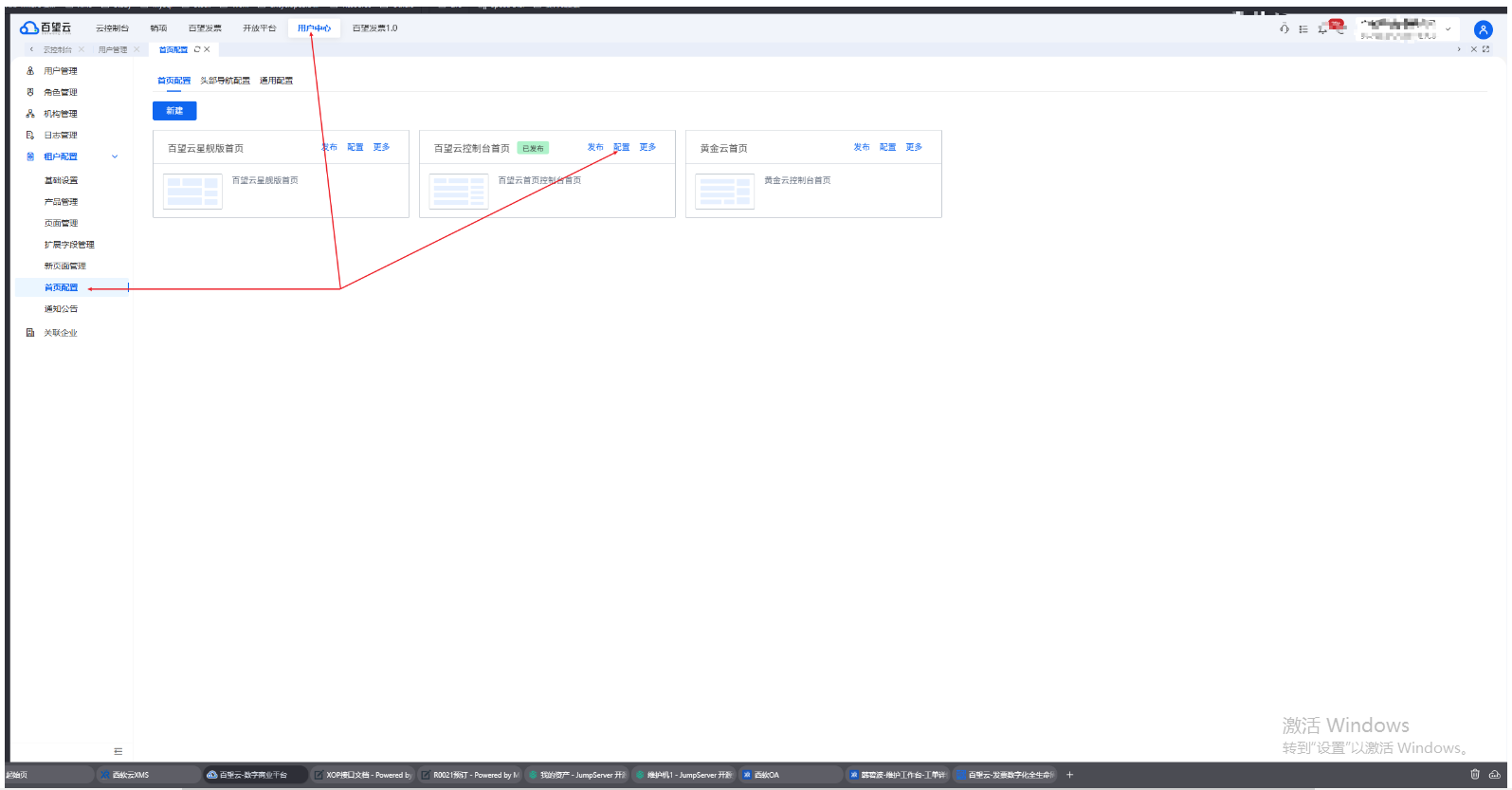The width and height of the screenshot is (1512, 790).
Task: Click 更多 on 百望云星舰版首页 card
Action: pos(381,147)
